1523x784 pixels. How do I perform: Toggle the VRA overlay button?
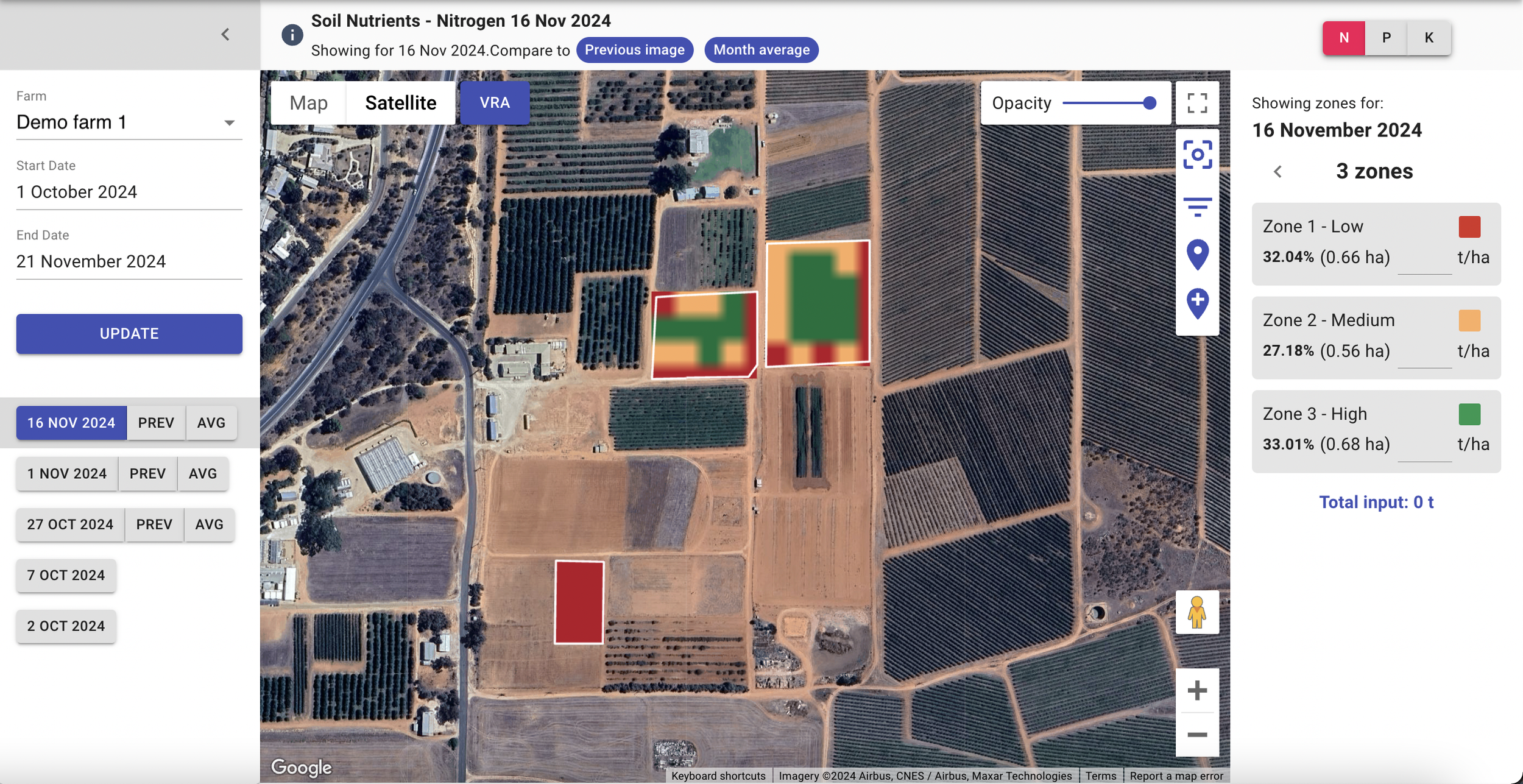[x=494, y=103]
